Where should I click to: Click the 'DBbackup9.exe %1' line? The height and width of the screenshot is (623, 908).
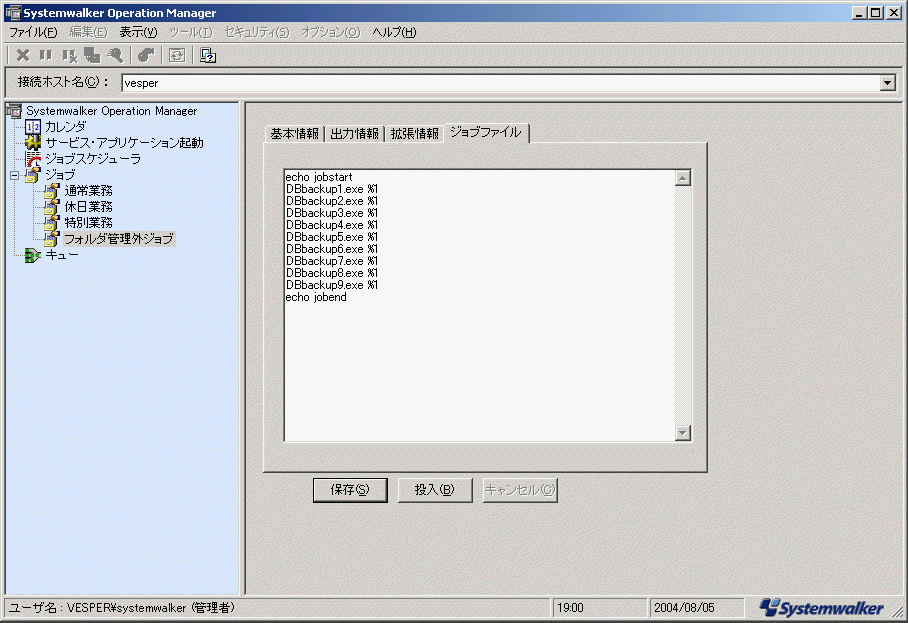(331, 285)
